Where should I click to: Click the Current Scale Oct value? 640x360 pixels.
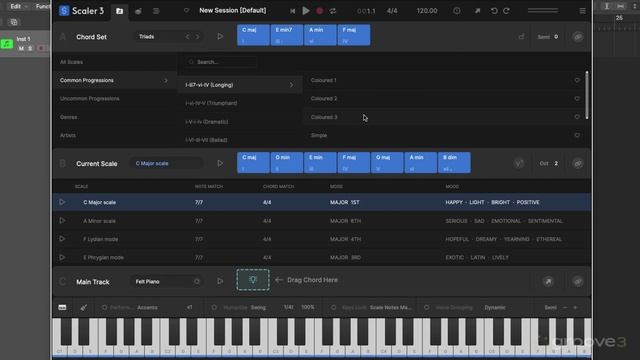[556, 163]
